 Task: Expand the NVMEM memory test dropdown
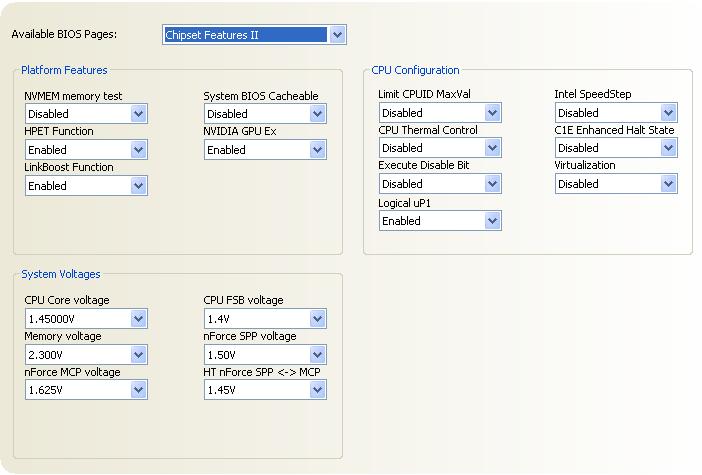point(138,114)
